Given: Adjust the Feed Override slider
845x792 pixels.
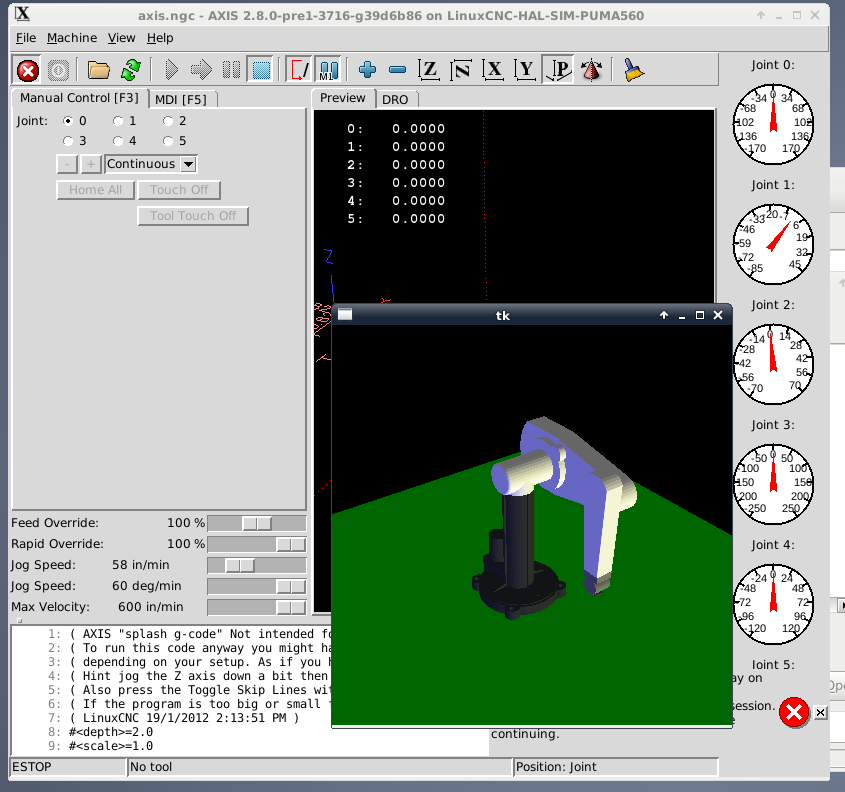Looking at the screenshot, I should click(x=257, y=524).
